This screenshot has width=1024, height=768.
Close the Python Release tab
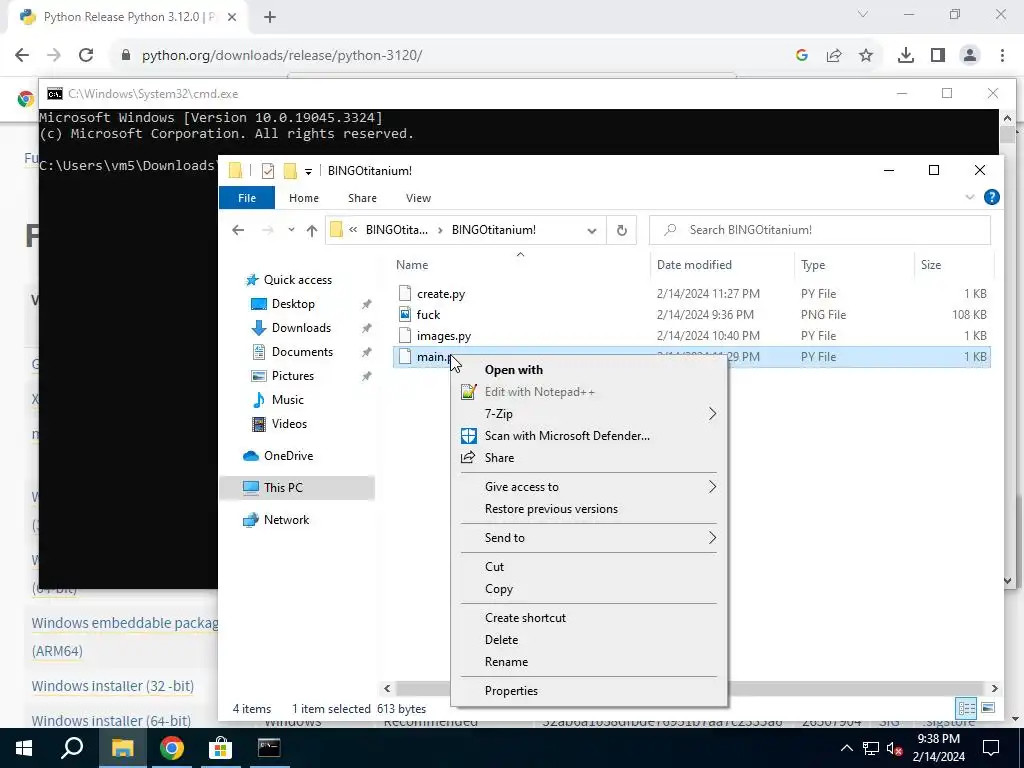232,18
